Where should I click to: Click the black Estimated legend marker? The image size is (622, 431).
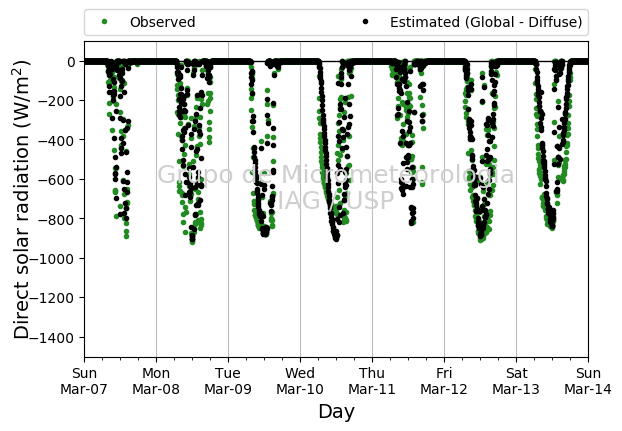point(365,22)
